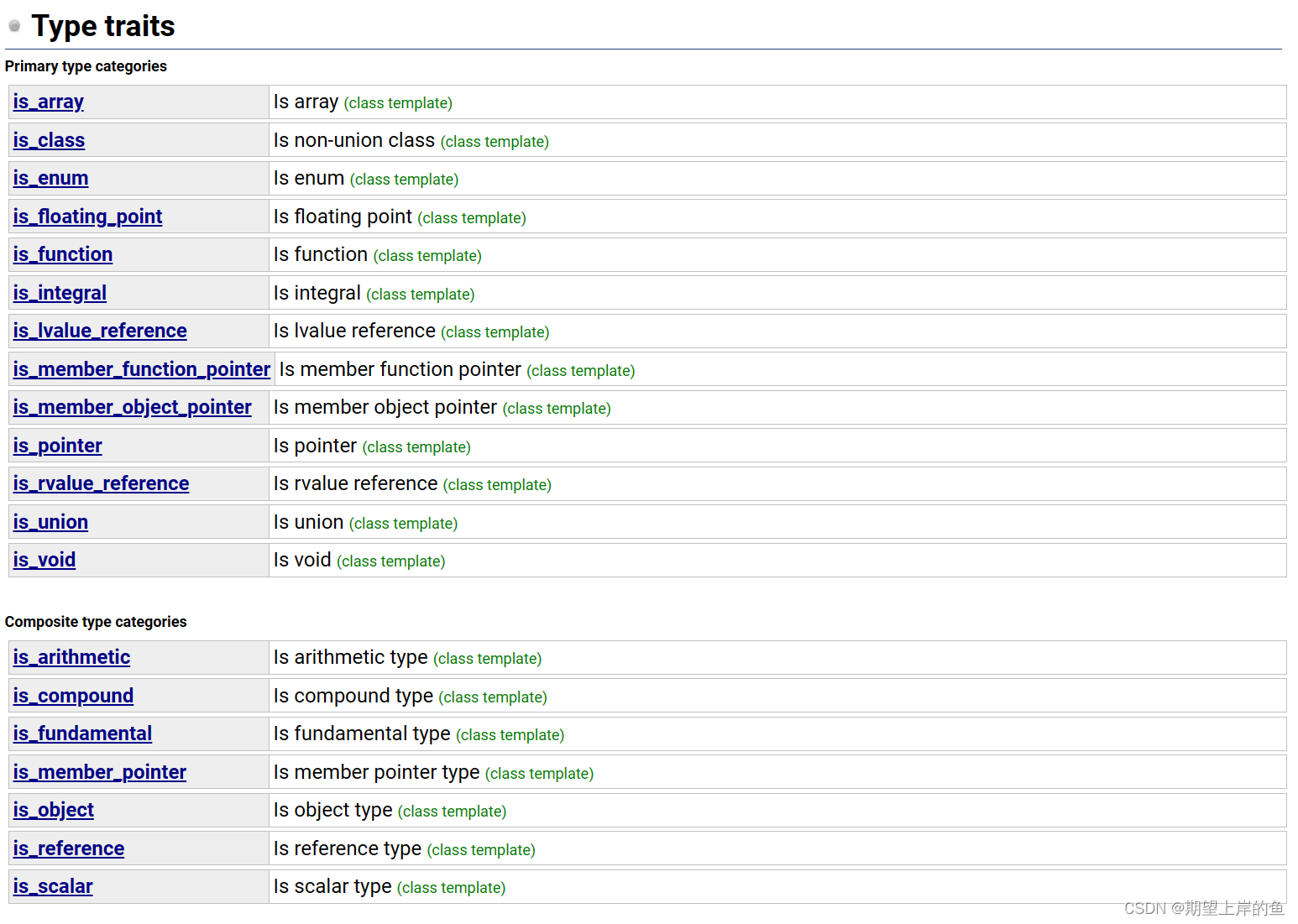Open the is_floating_point reference link

[87, 217]
